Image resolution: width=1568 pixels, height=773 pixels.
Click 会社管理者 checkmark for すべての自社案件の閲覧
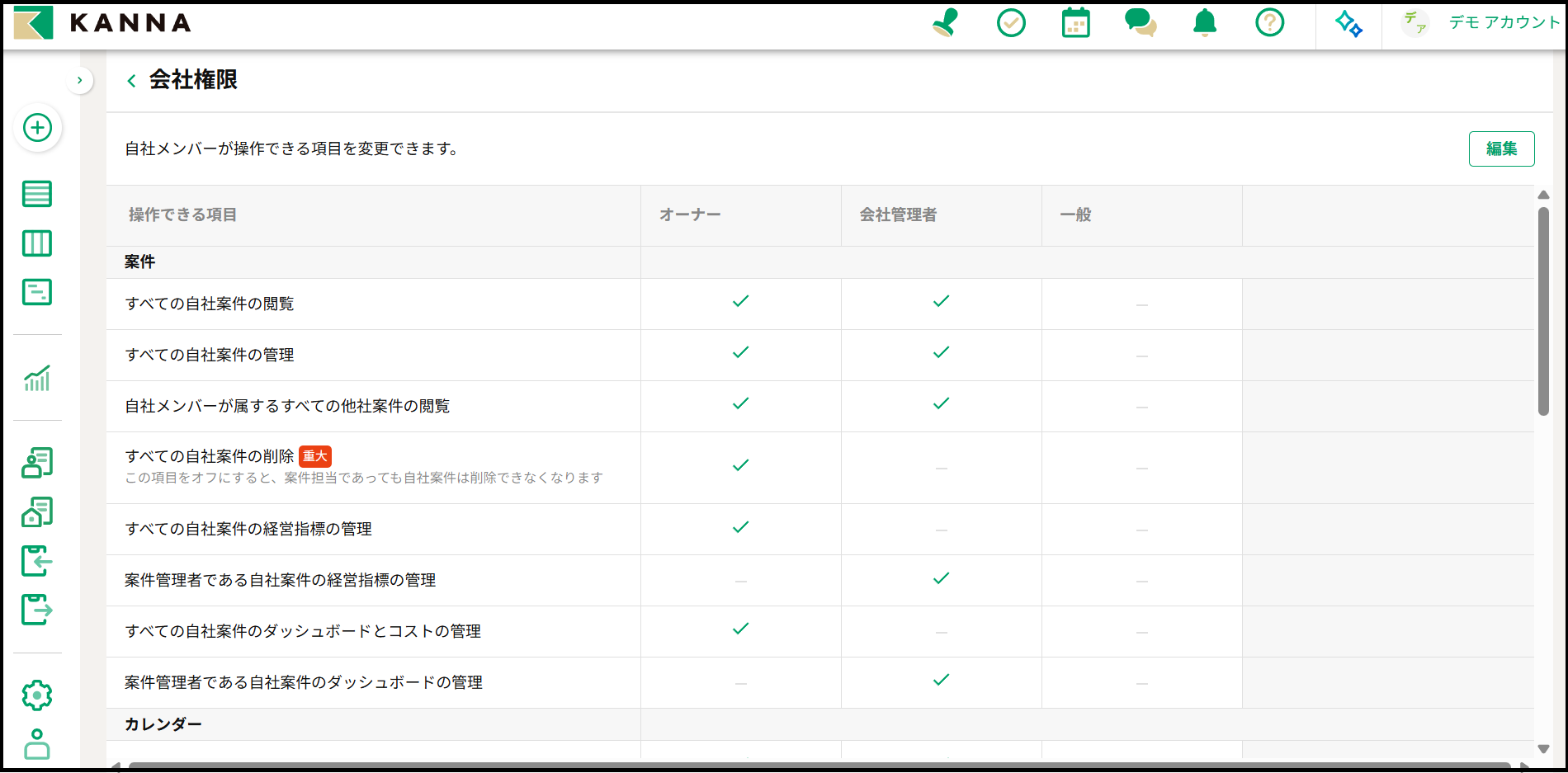[942, 301]
